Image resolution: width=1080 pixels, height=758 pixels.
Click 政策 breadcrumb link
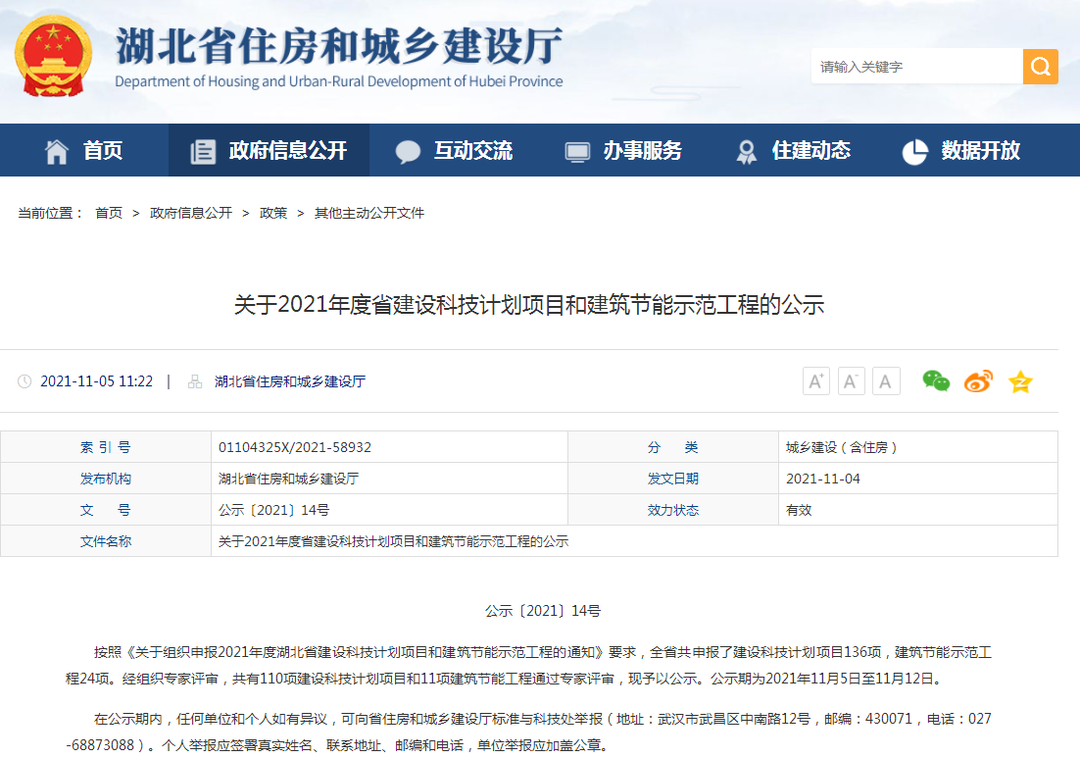tap(273, 213)
